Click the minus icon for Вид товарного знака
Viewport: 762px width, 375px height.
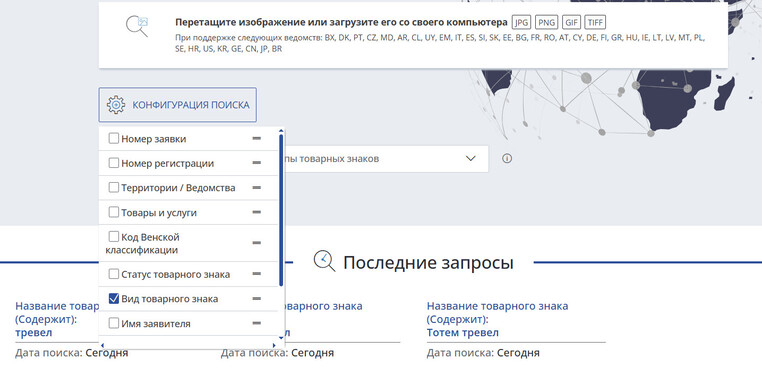[257, 298]
